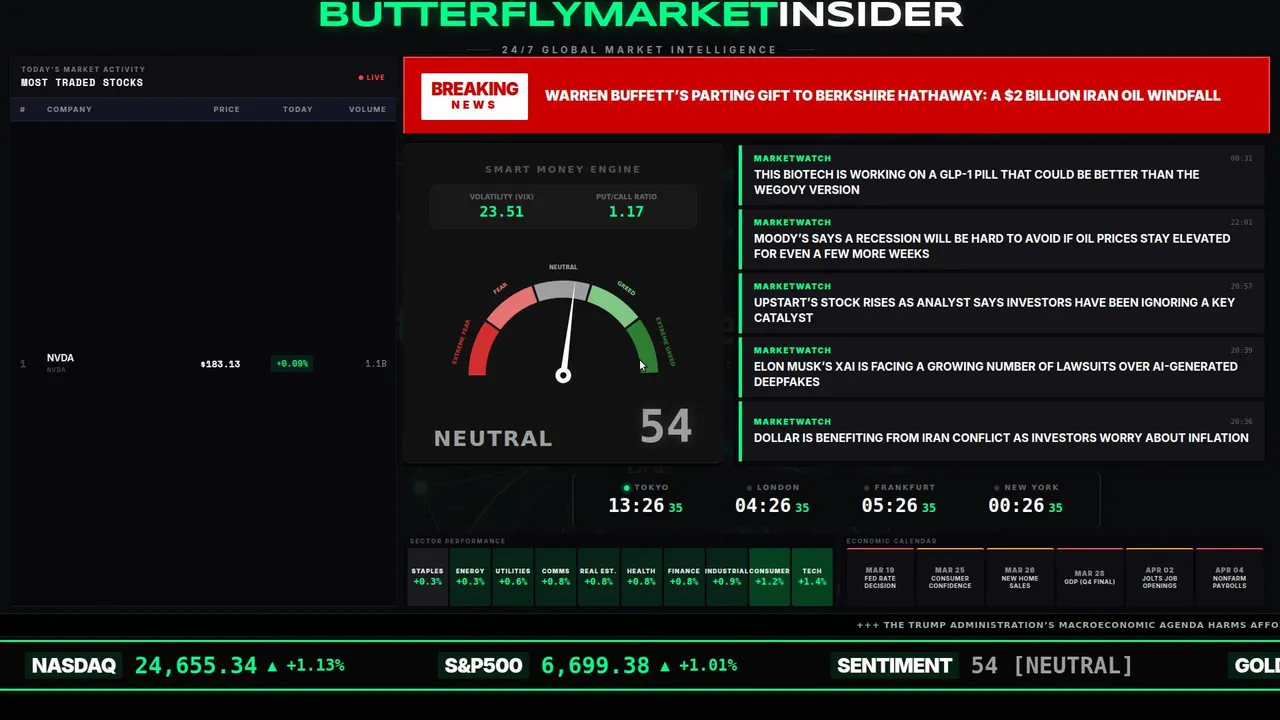Open the Mar 28 GDP (Q4 Final) event
Image resolution: width=1280 pixels, height=720 pixels.
tap(1090, 577)
